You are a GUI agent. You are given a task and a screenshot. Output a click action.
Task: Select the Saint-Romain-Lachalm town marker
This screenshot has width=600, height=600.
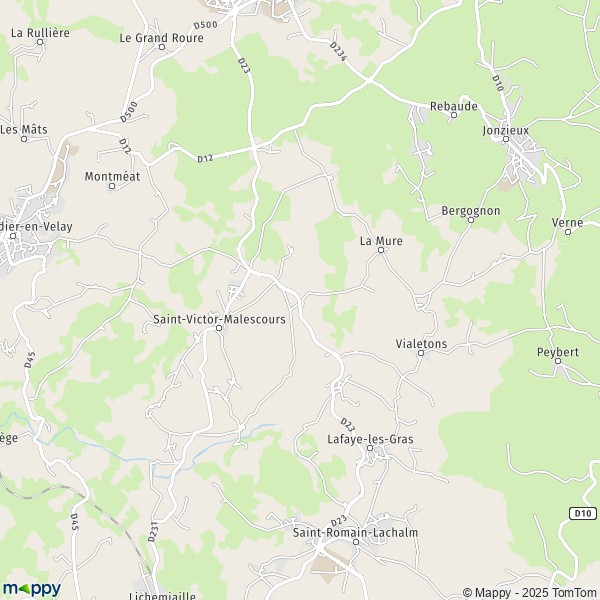click(x=356, y=542)
